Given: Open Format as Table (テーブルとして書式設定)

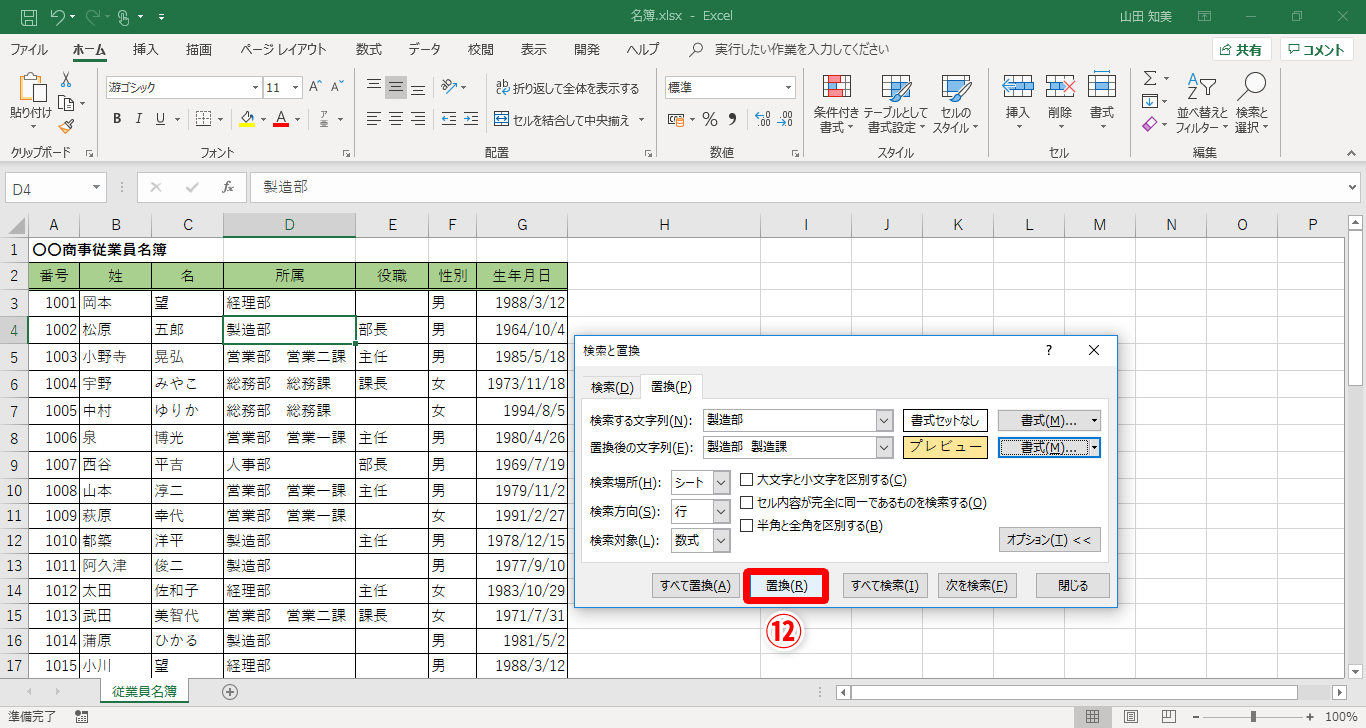Looking at the screenshot, I should coord(896,104).
